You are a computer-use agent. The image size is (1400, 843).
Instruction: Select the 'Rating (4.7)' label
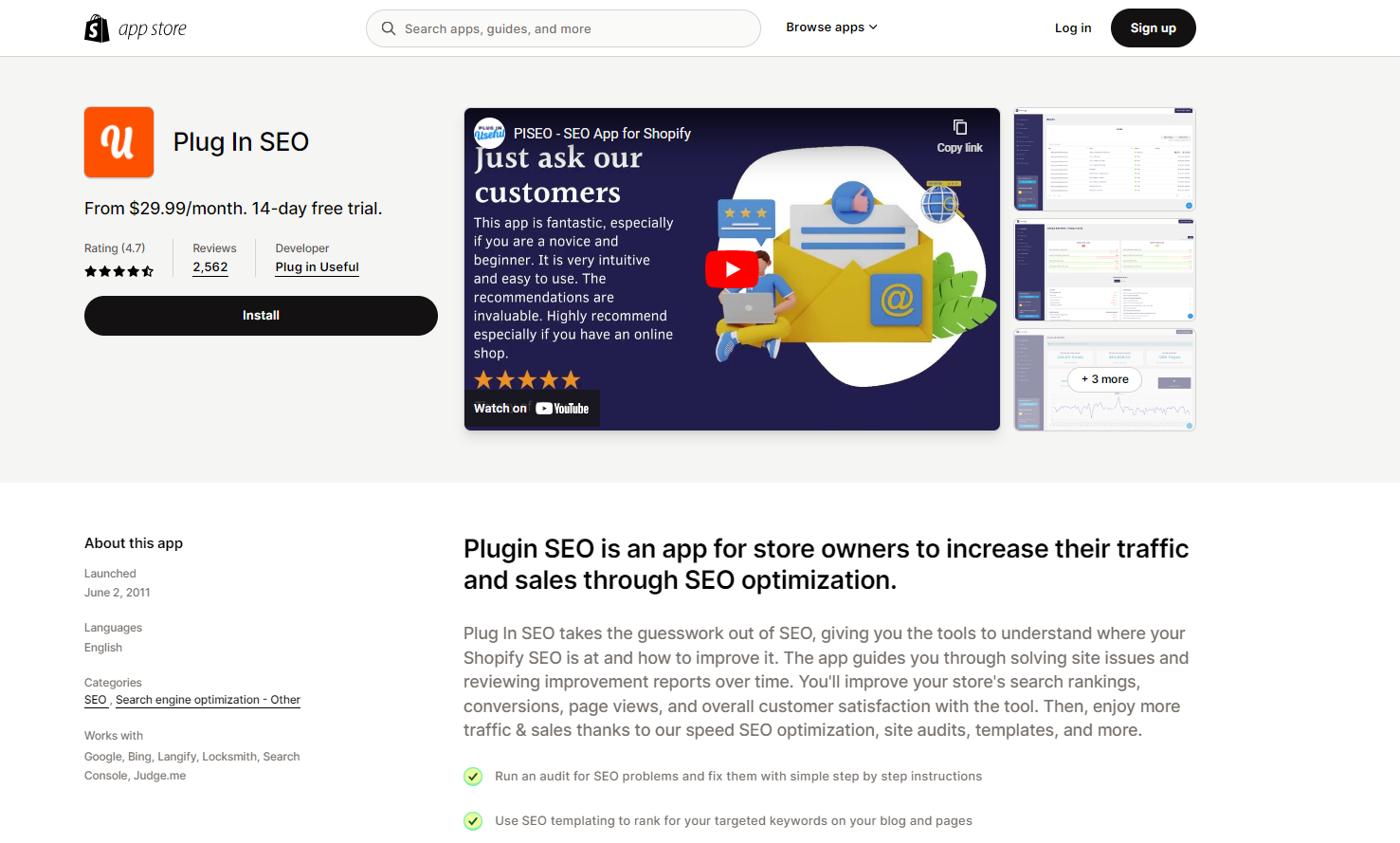coord(115,248)
